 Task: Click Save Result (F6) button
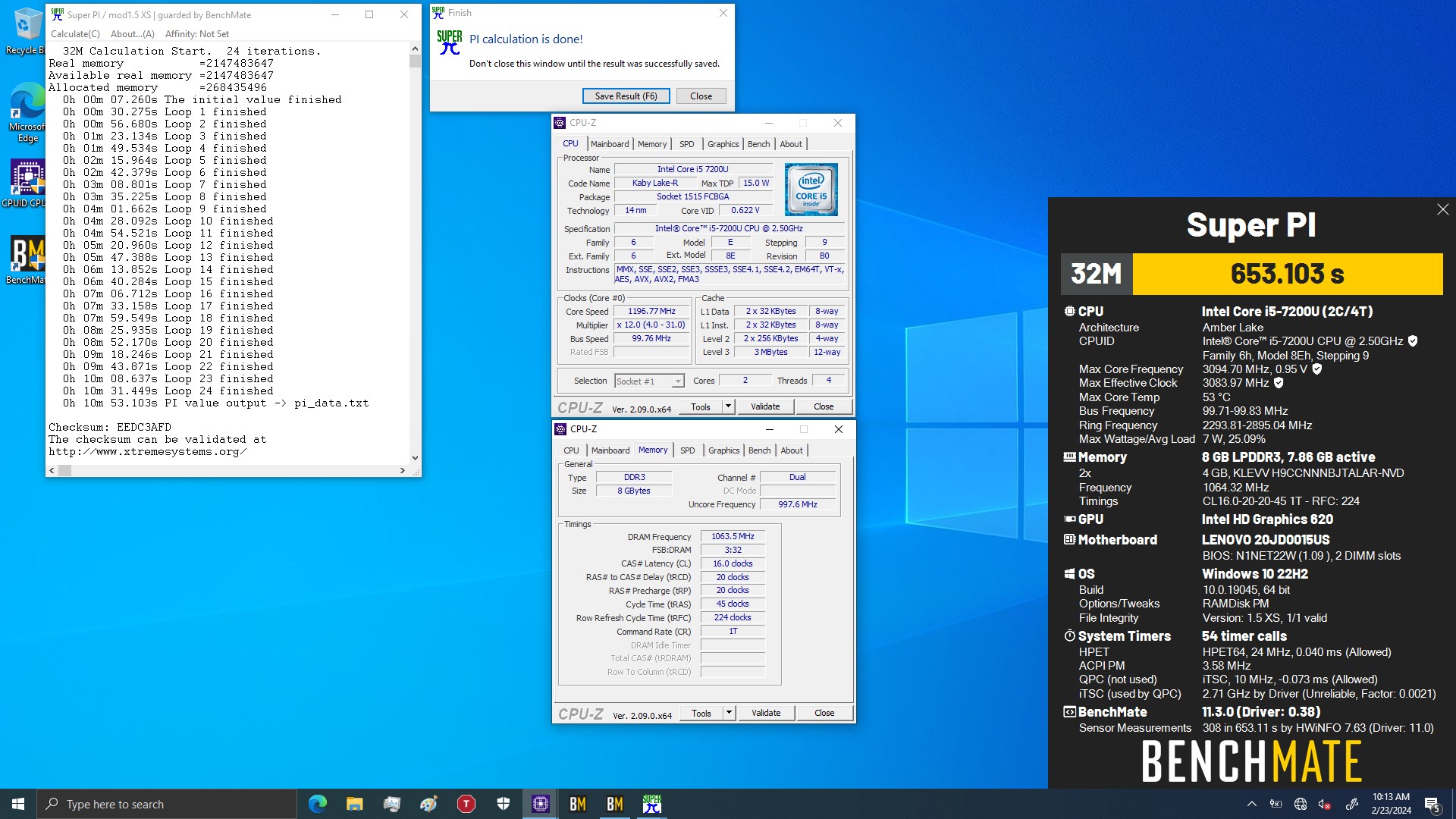(x=626, y=96)
